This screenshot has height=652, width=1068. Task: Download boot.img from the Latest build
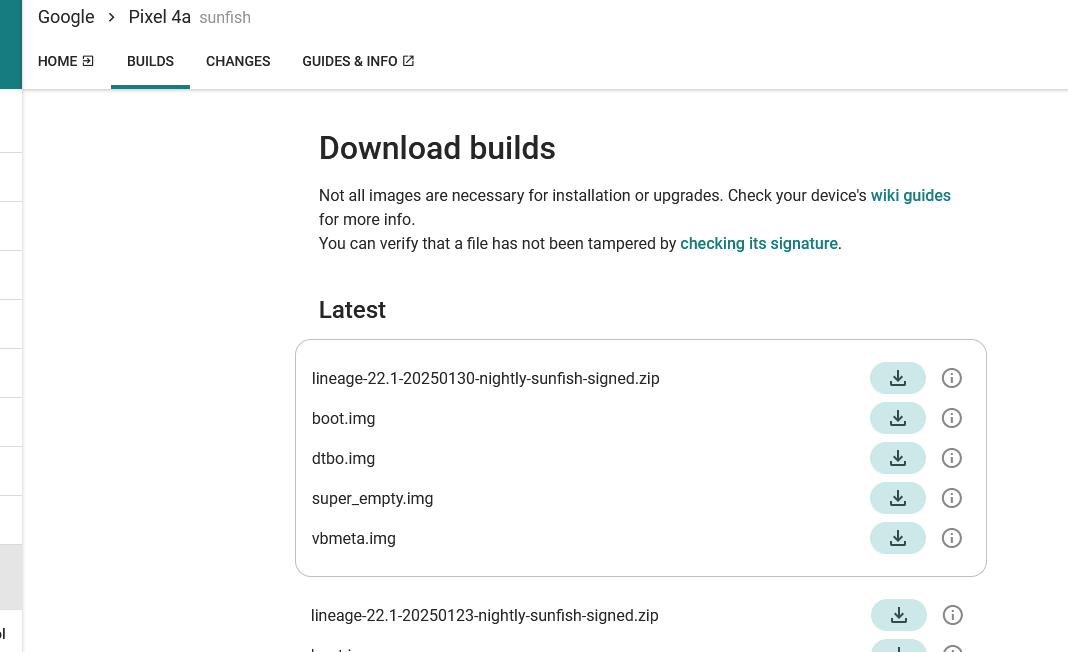tap(897, 418)
